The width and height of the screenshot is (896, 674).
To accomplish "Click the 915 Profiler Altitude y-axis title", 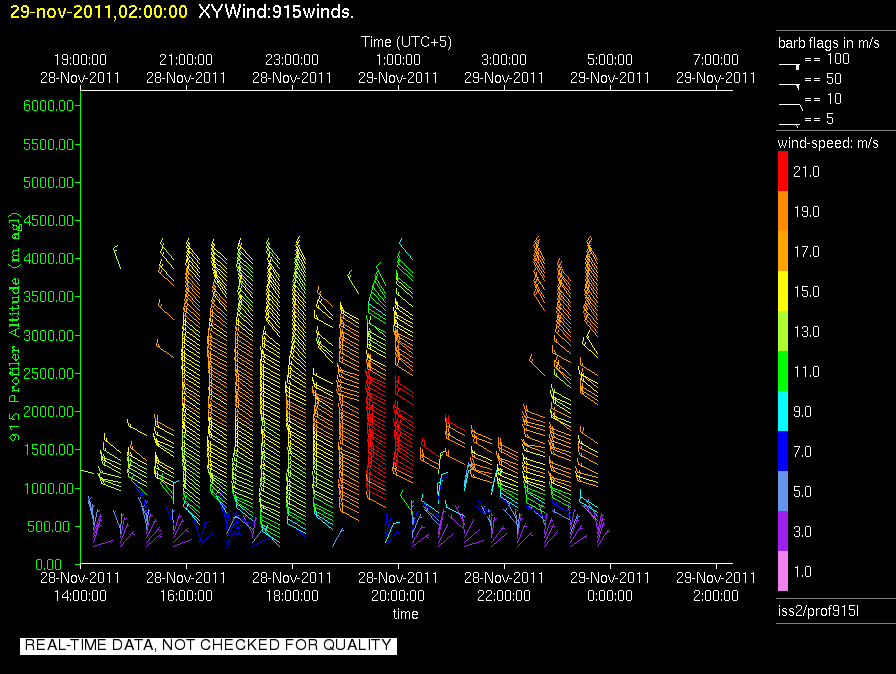I will 15,327.
